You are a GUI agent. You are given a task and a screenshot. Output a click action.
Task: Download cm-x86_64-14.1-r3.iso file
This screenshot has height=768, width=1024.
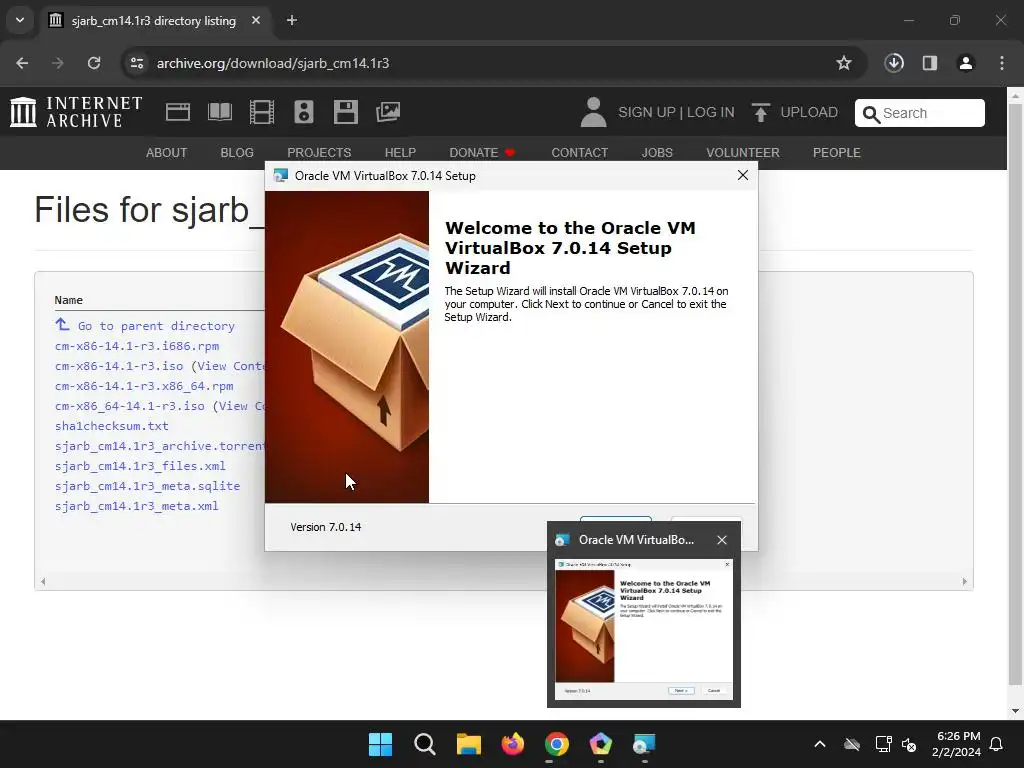click(130, 406)
